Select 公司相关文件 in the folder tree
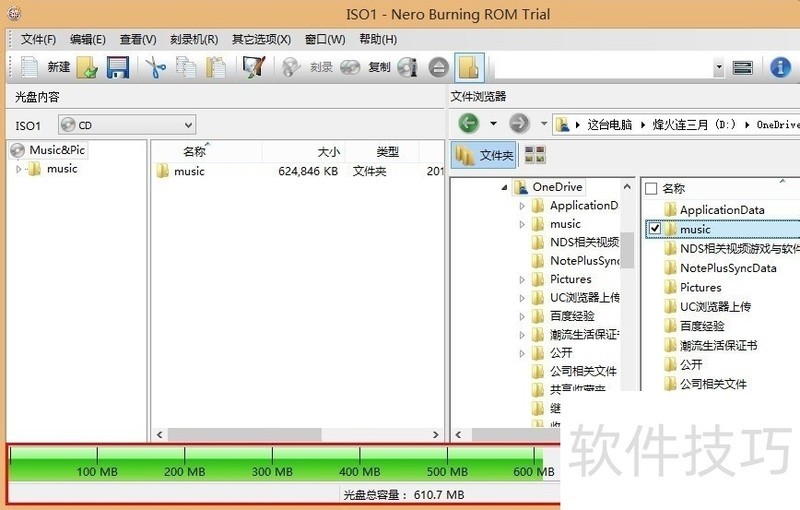800x510 pixels. tap(583, 371)
